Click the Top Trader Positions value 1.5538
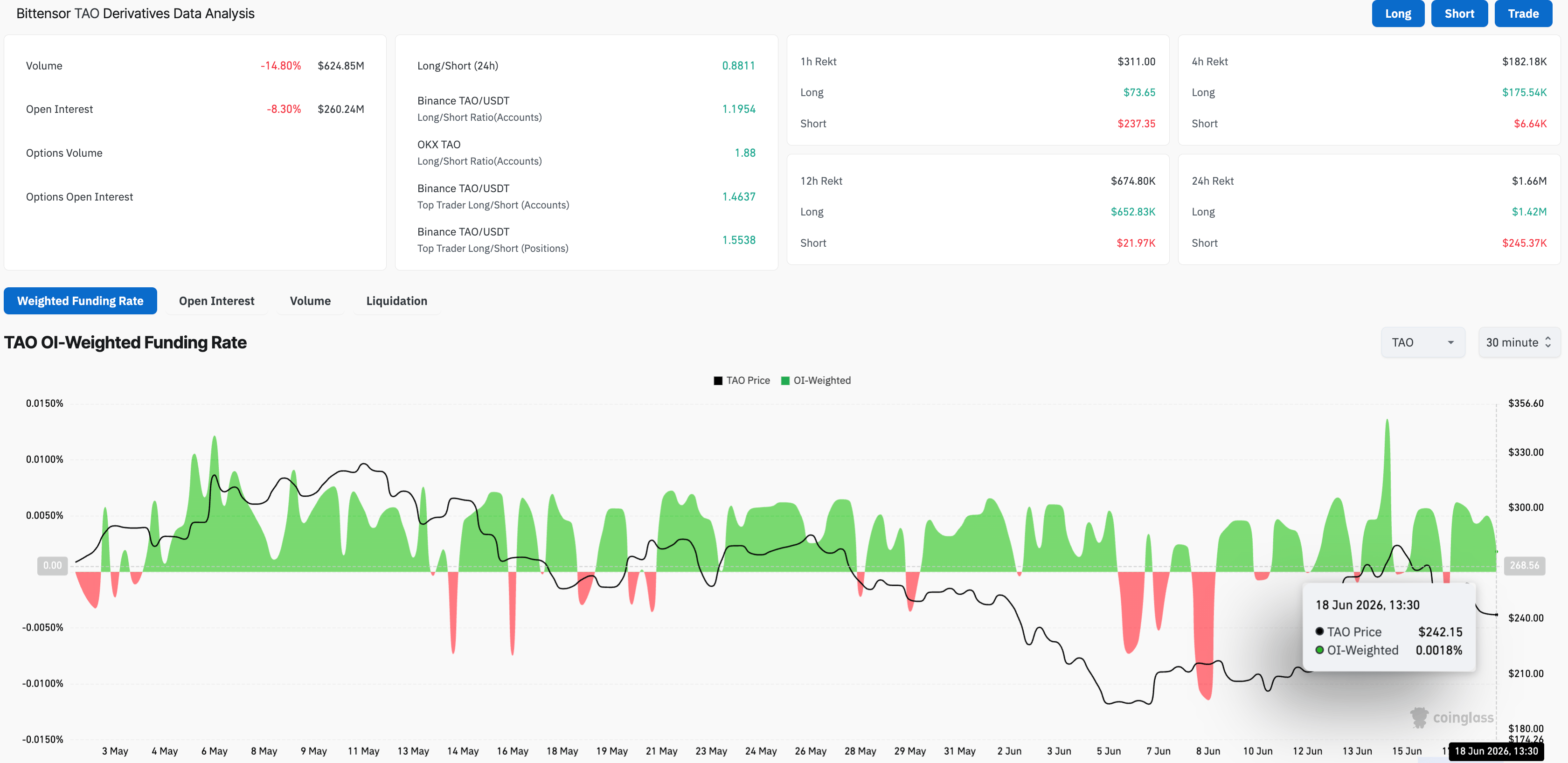The width and height of the screenshot is (1568, 763). 738,240
